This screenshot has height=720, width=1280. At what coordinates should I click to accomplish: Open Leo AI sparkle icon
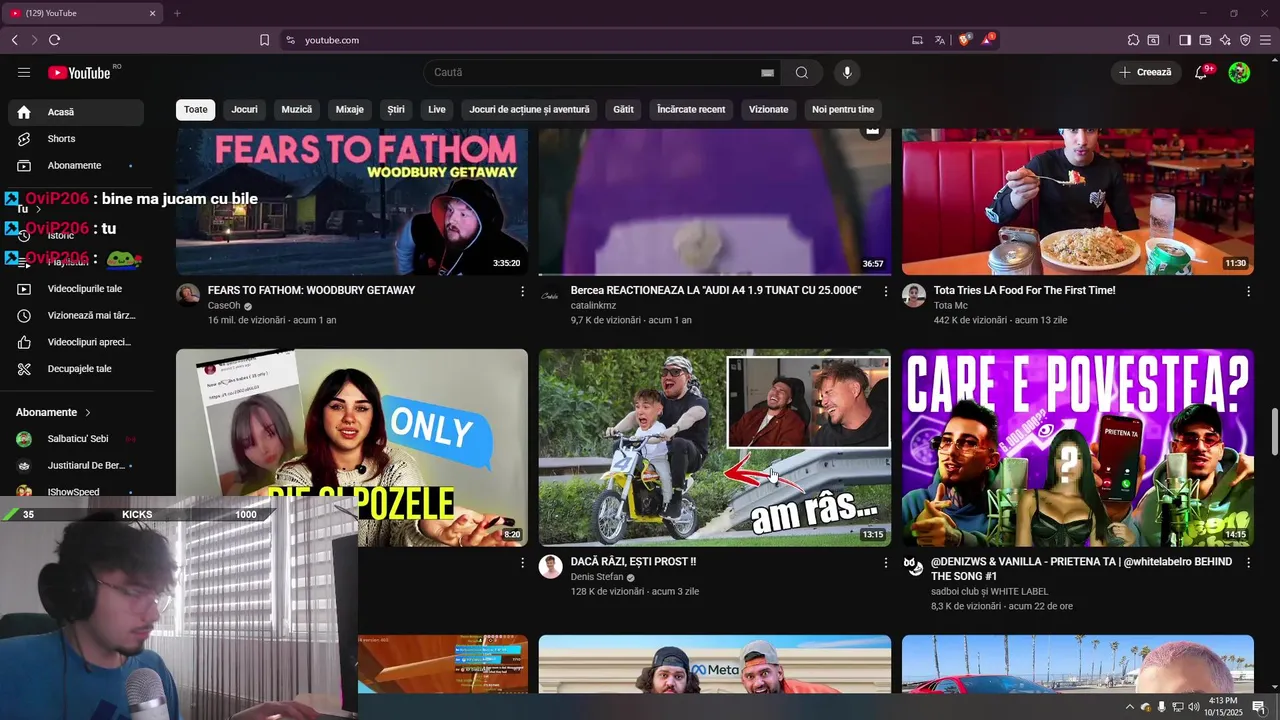click(x=1225, y=40)
